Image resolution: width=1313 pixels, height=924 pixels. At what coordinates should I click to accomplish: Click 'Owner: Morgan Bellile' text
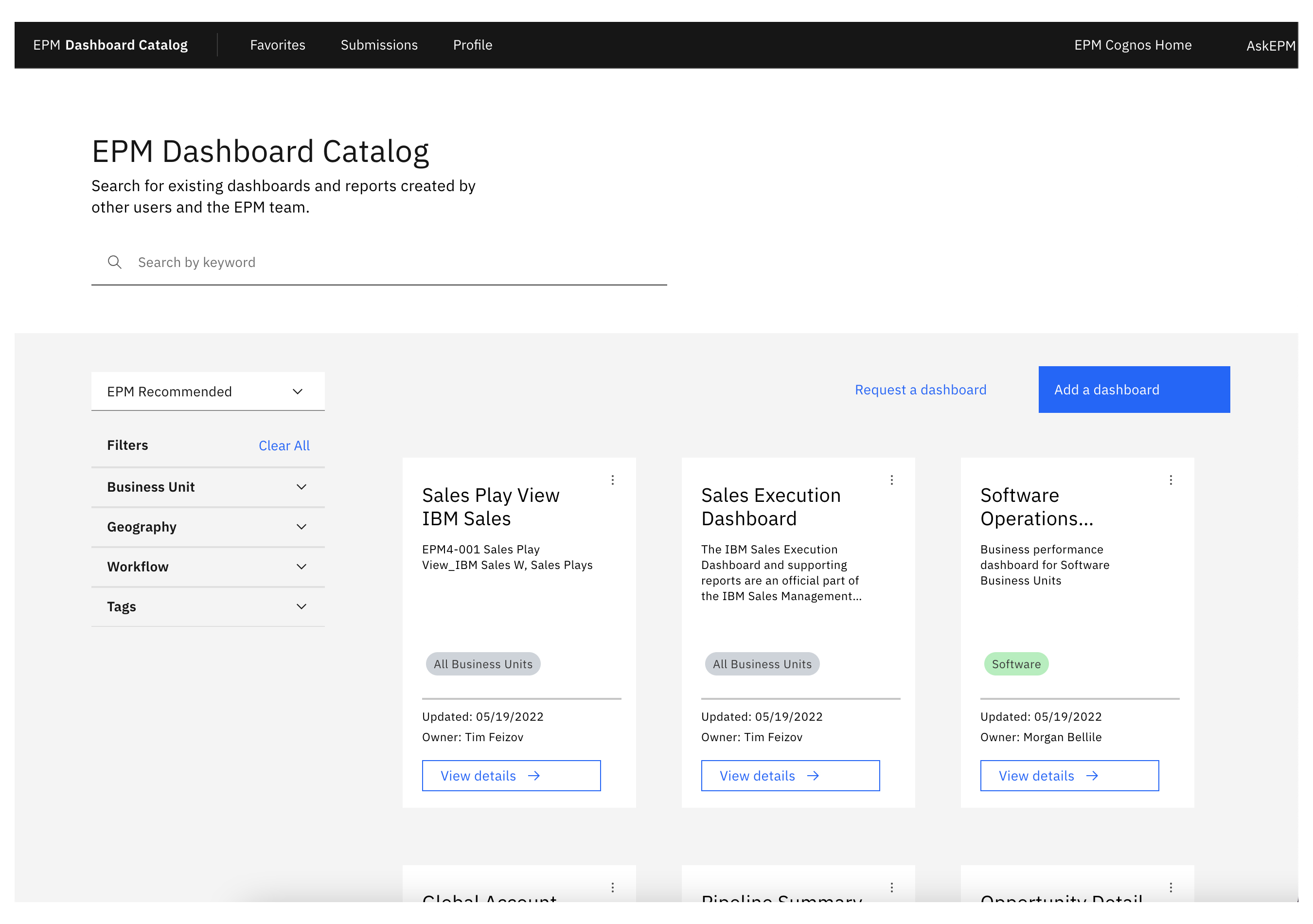point(1041,737)
